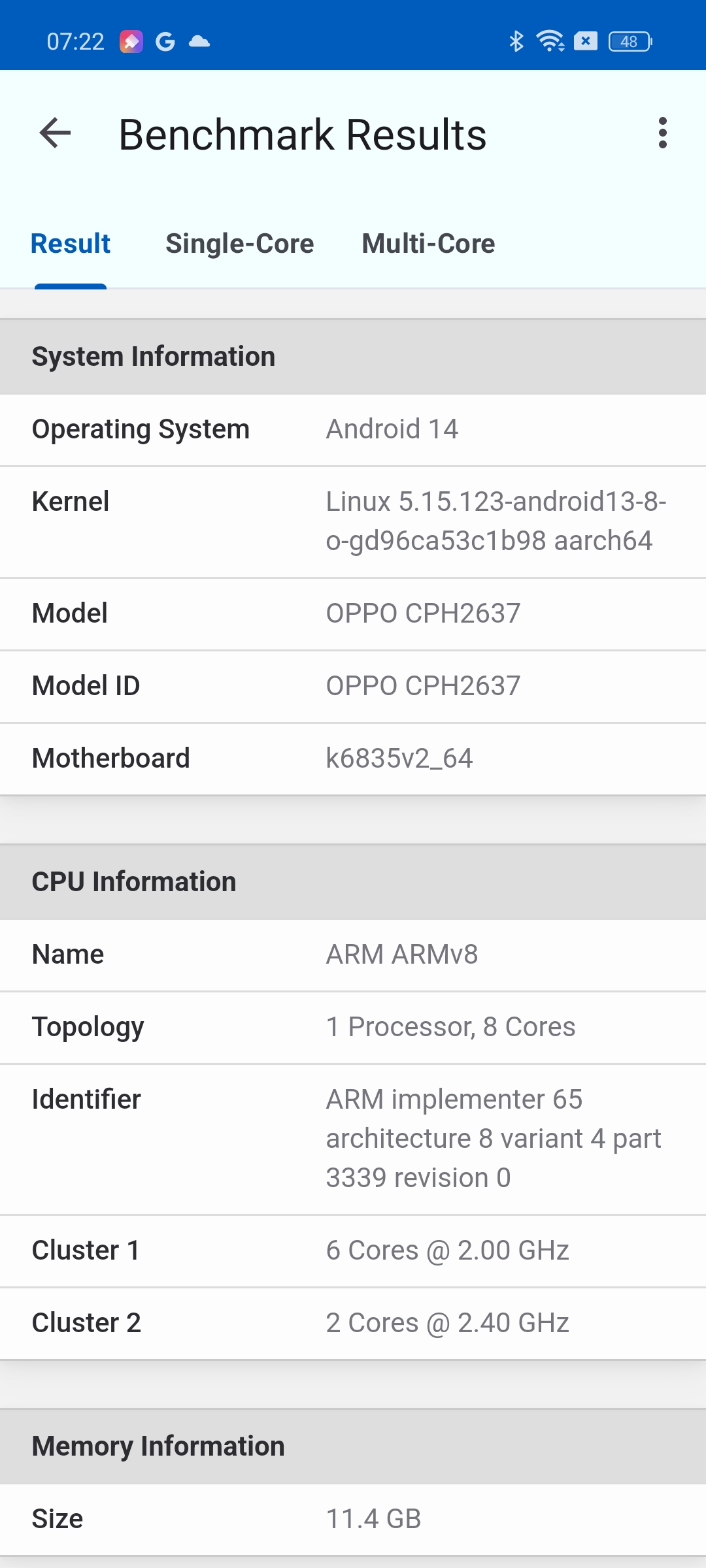
Task: Tap the 07:22 clock in status bar
Action: pyautogui.click(x=75, y=42)
